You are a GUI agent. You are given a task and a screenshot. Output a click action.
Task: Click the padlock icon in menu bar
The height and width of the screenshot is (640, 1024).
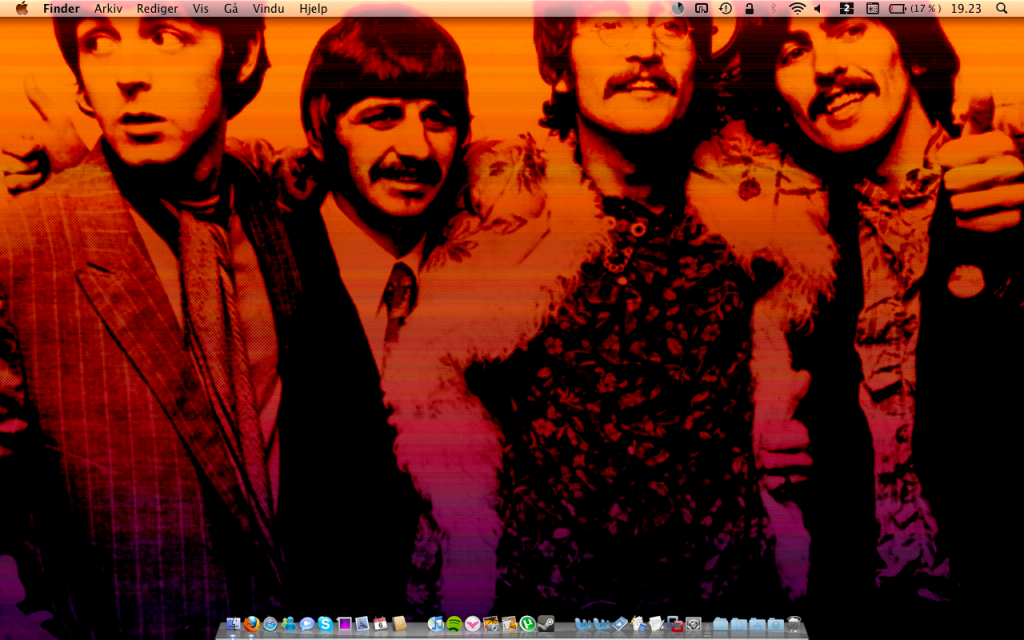pyautogui.click(x=749, y=8)
